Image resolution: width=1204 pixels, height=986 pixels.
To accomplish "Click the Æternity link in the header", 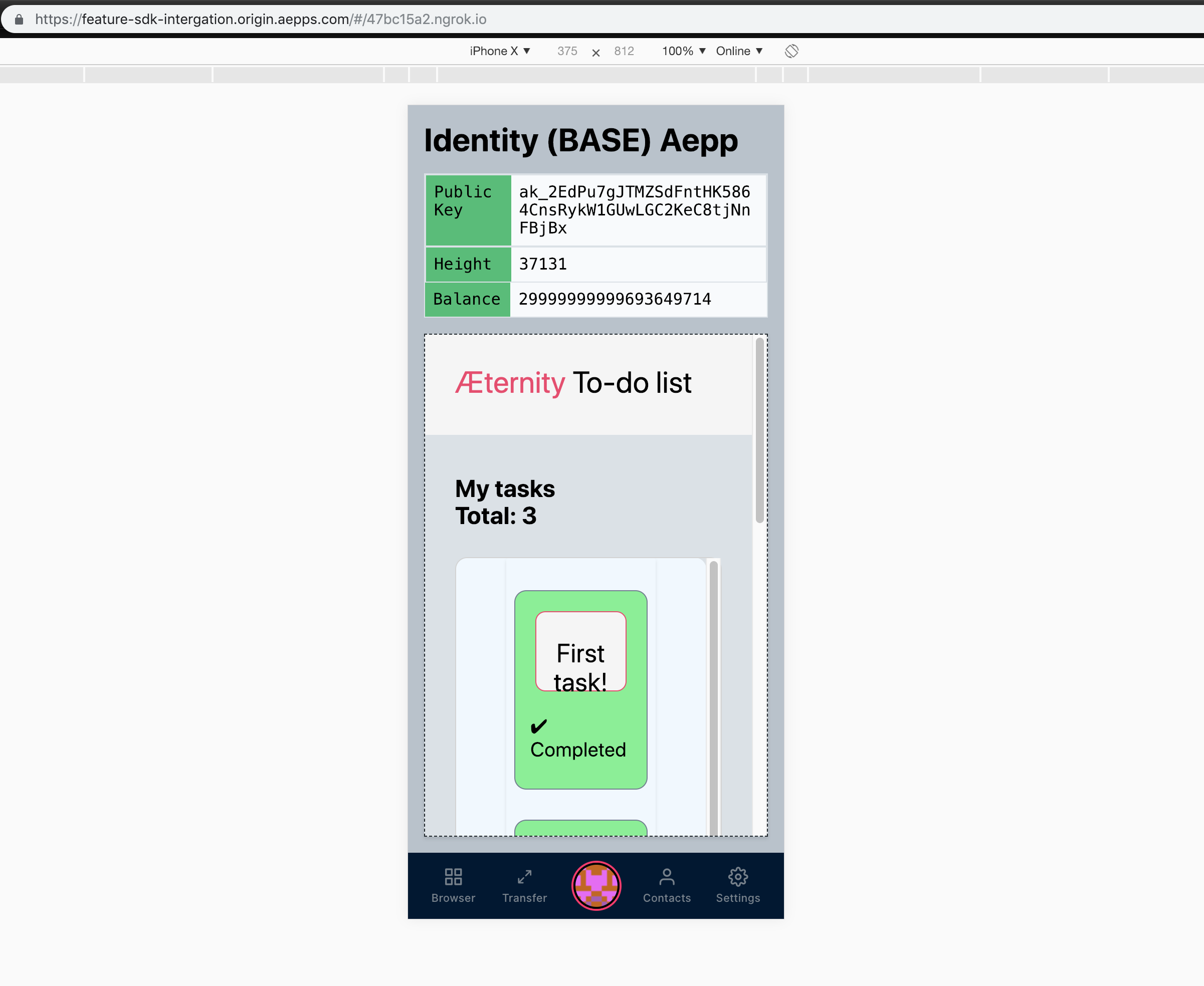I will click(x=510, y=383).
